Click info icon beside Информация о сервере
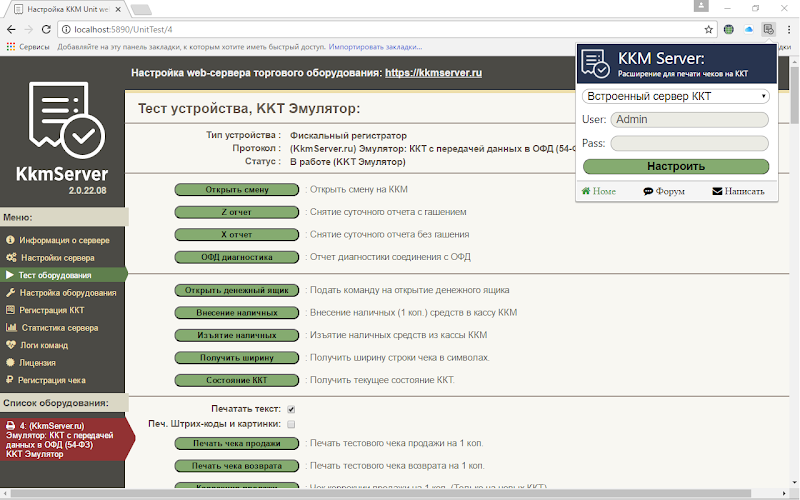 click(x=10, y=240)
